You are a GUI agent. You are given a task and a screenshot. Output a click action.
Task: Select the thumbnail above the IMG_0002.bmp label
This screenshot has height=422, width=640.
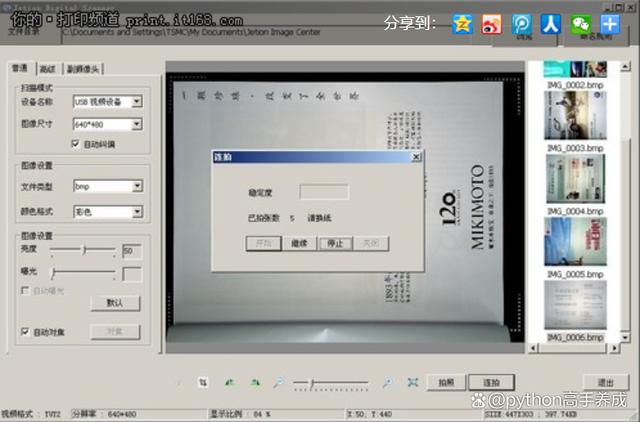point(575,69)
